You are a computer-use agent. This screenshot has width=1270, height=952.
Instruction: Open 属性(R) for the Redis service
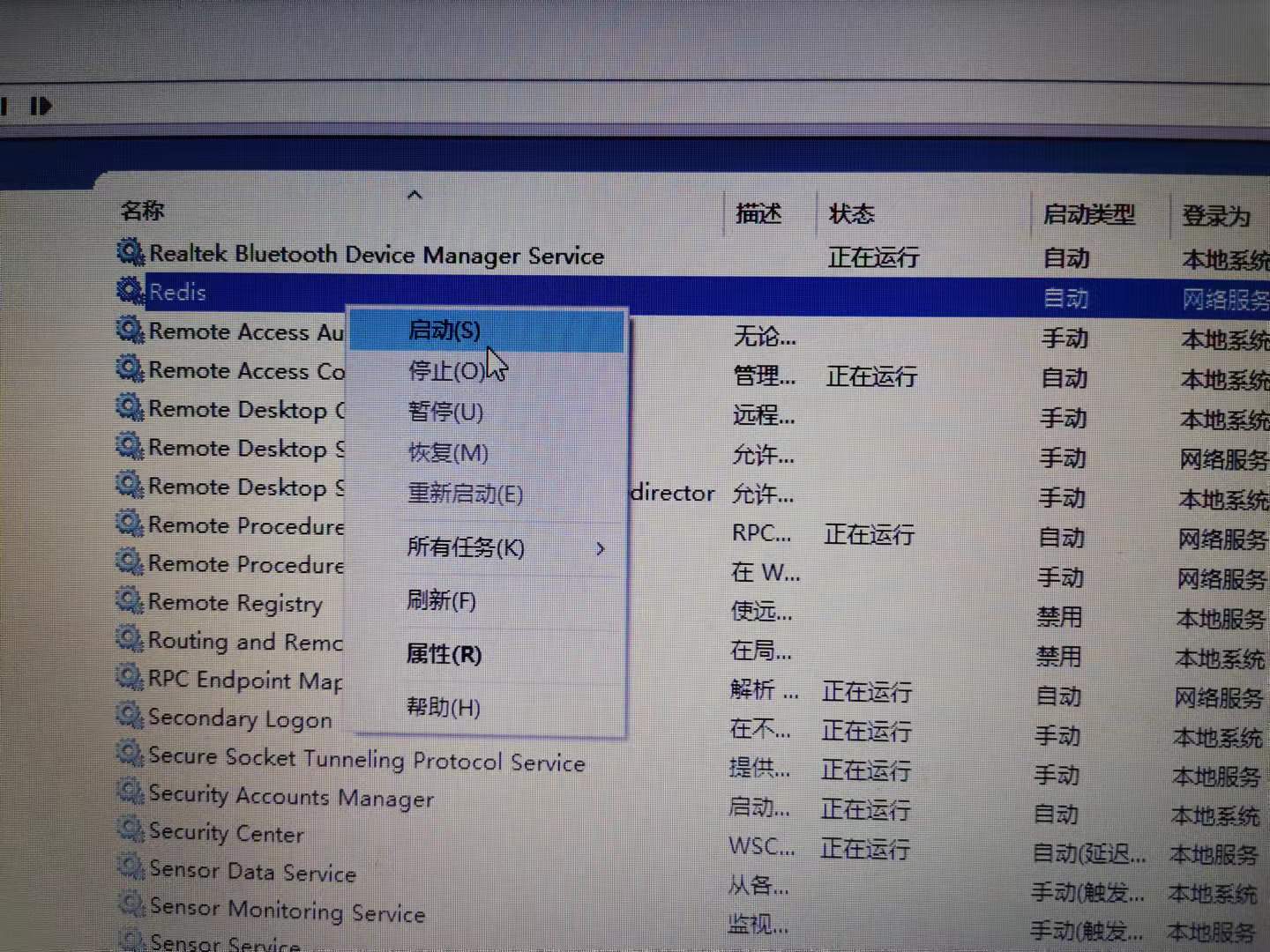444,654
